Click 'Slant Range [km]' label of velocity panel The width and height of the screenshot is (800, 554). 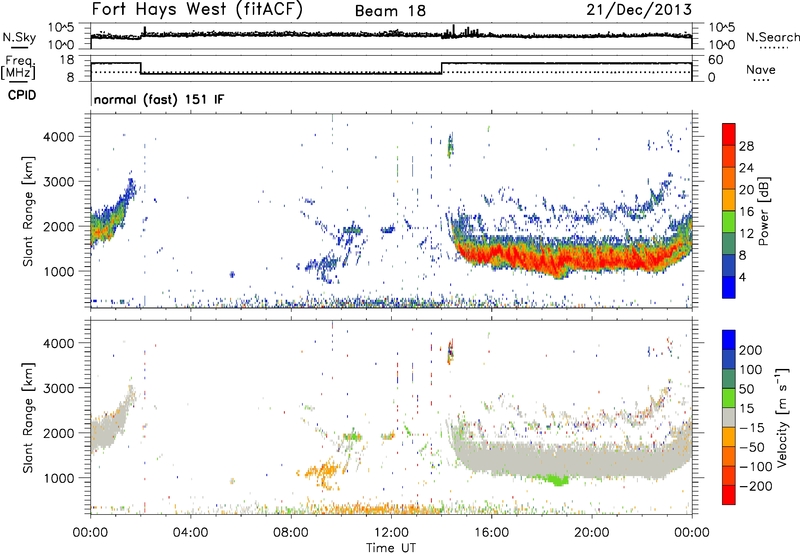point(28,417)
